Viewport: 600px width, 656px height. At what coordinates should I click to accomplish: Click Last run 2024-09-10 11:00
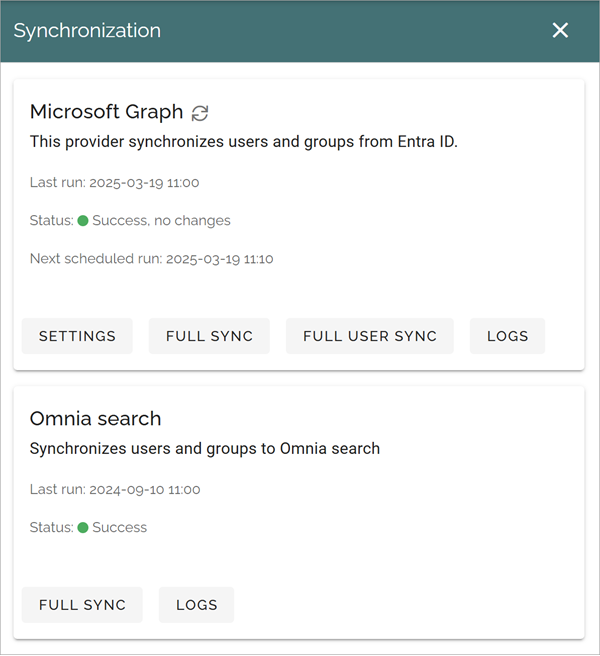[115, 489]
